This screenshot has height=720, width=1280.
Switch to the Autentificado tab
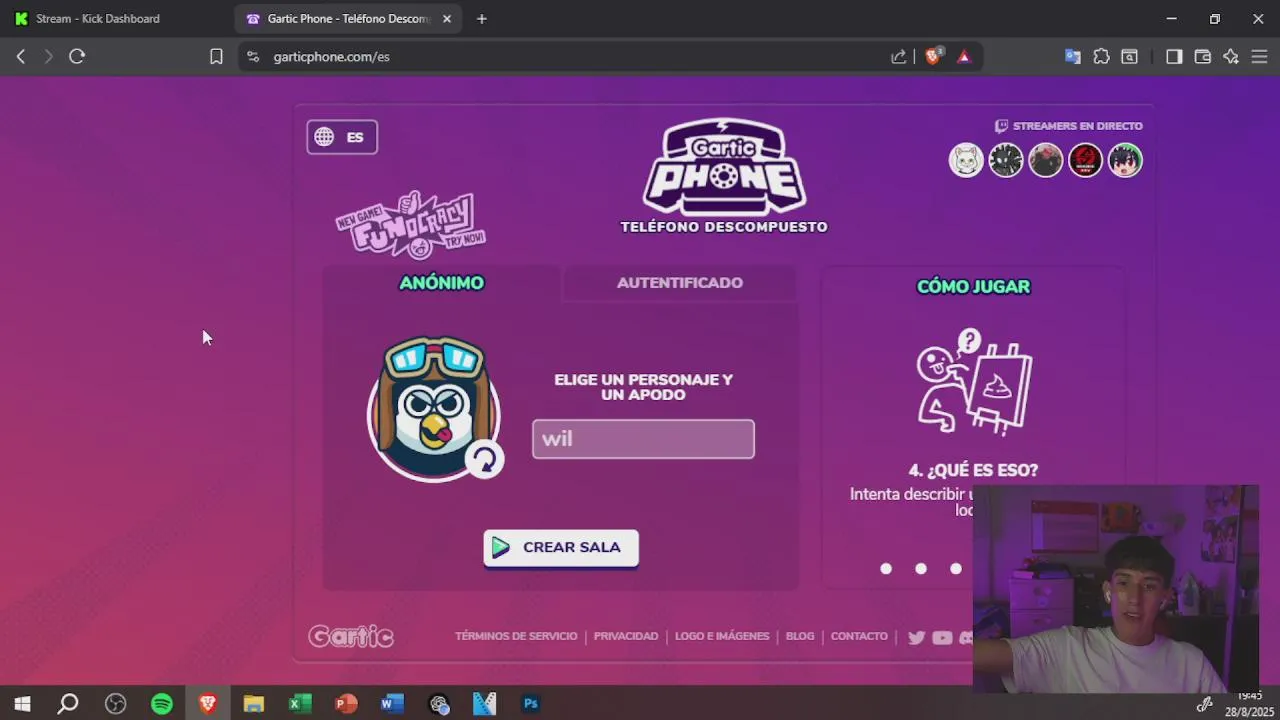680,283
